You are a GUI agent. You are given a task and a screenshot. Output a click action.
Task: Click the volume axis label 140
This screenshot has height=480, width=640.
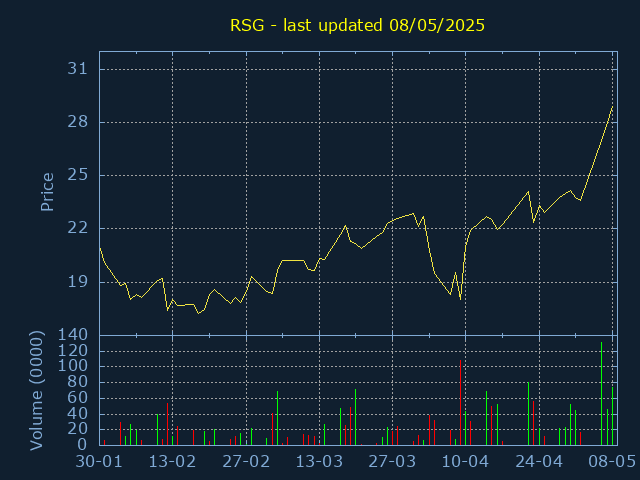[x=73, y=335]
